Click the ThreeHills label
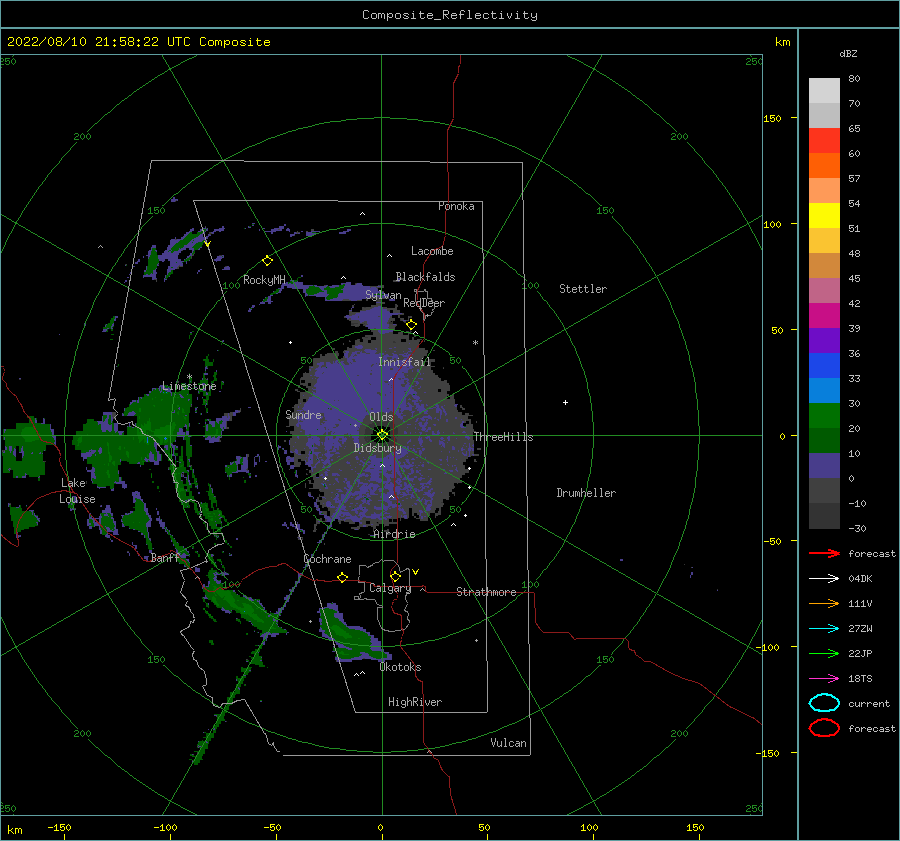This screenshot has height=841, width=900. click(503, 437)
